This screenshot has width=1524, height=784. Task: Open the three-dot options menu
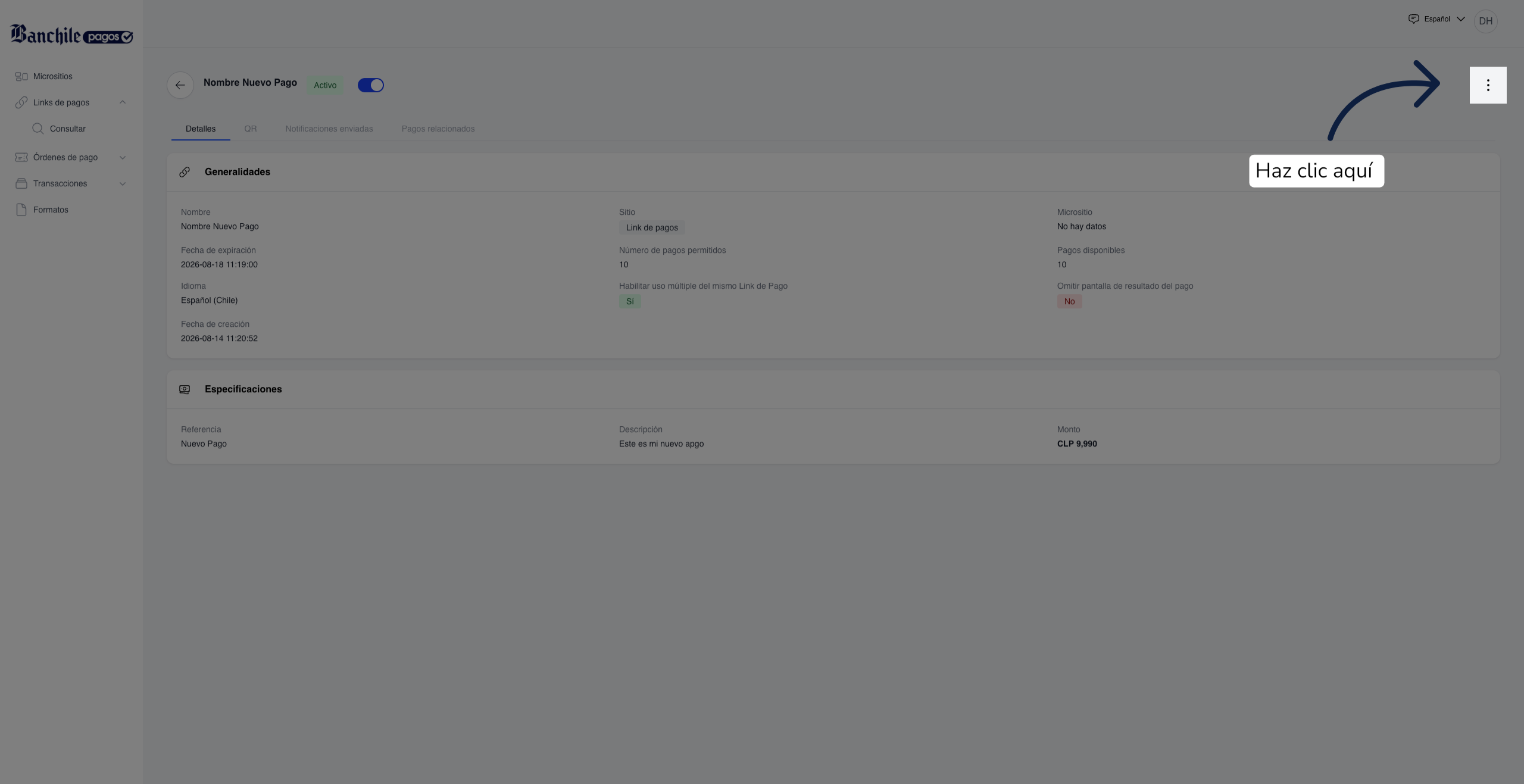click(x=1488, y=85)
